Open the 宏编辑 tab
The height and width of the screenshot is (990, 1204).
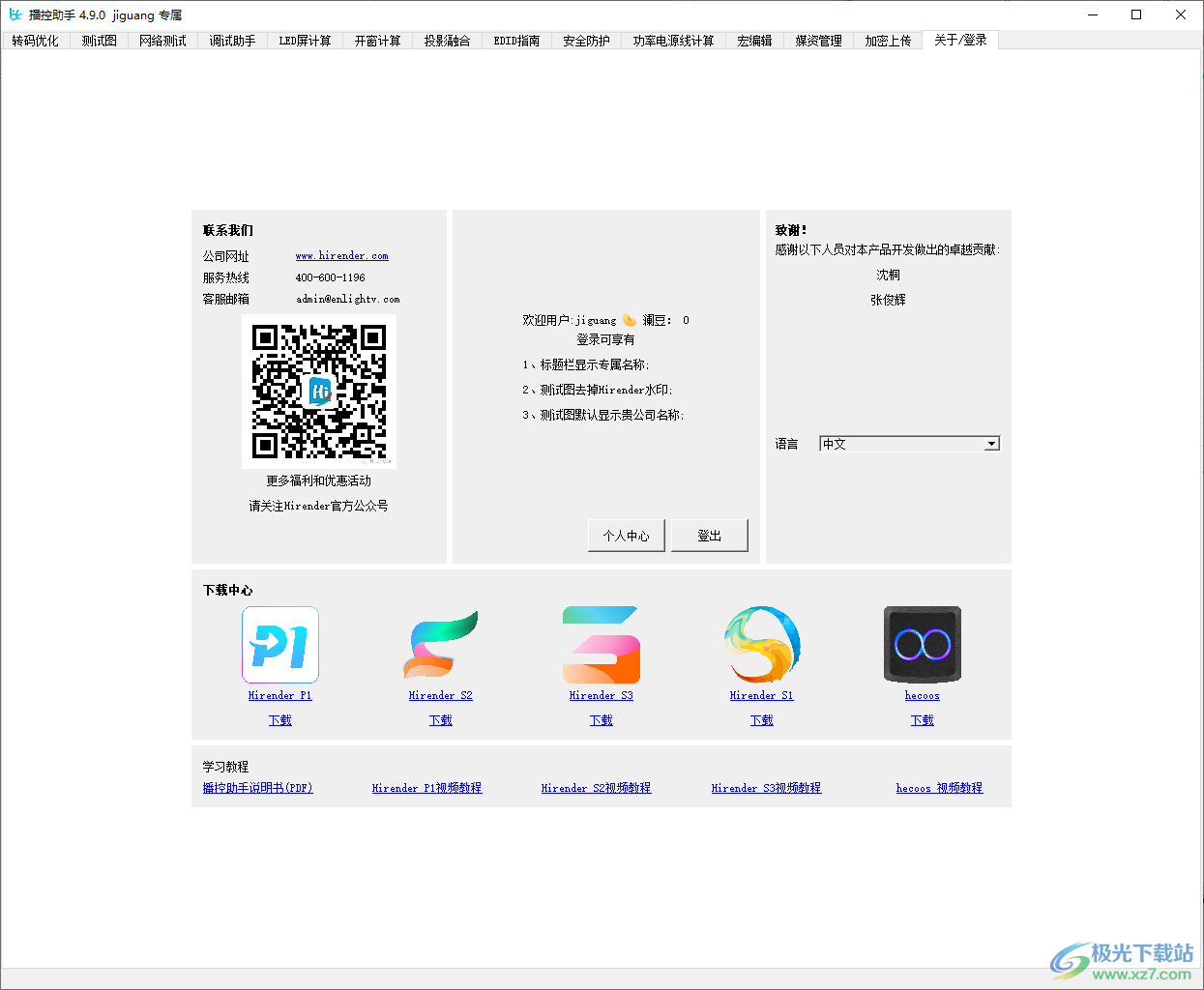[x=753, y=41]
